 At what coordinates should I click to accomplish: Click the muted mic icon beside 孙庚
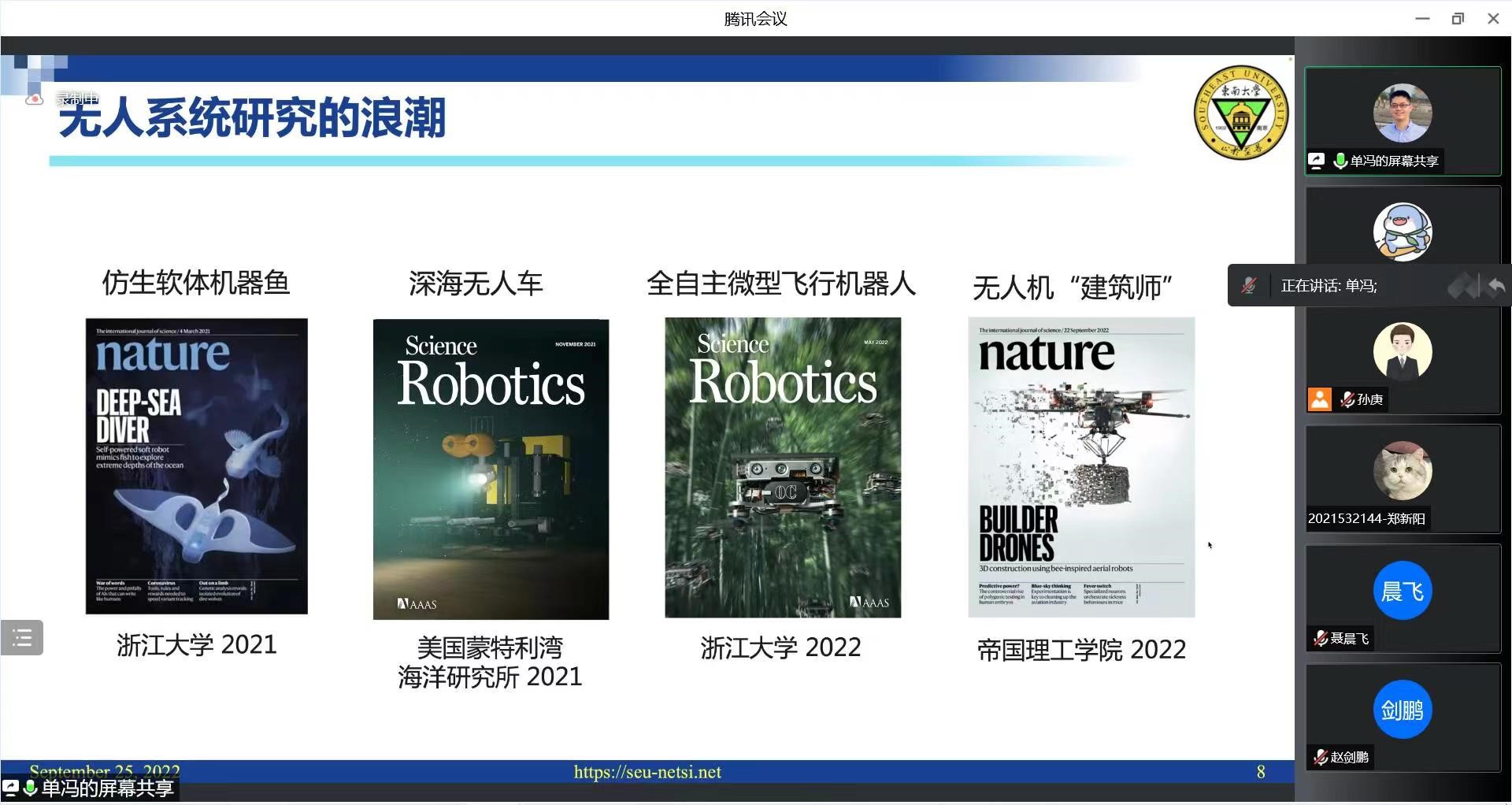pos(1347,399)
